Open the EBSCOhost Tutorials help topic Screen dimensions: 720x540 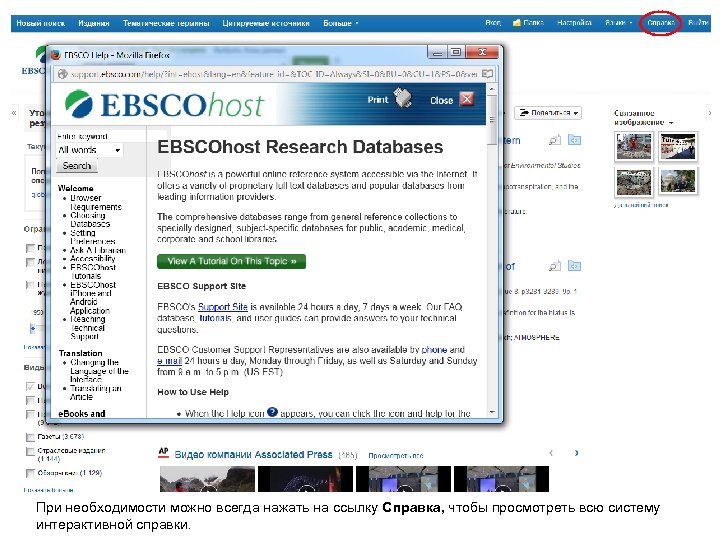point(93,271)
